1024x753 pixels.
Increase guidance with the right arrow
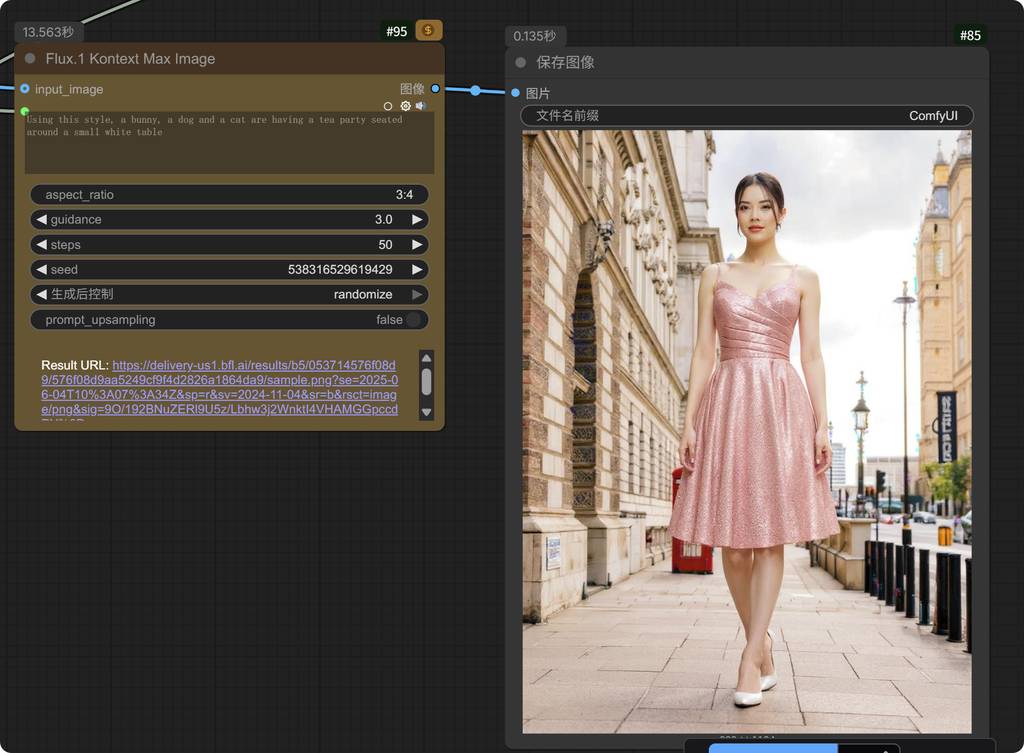(x=417, y=220)
